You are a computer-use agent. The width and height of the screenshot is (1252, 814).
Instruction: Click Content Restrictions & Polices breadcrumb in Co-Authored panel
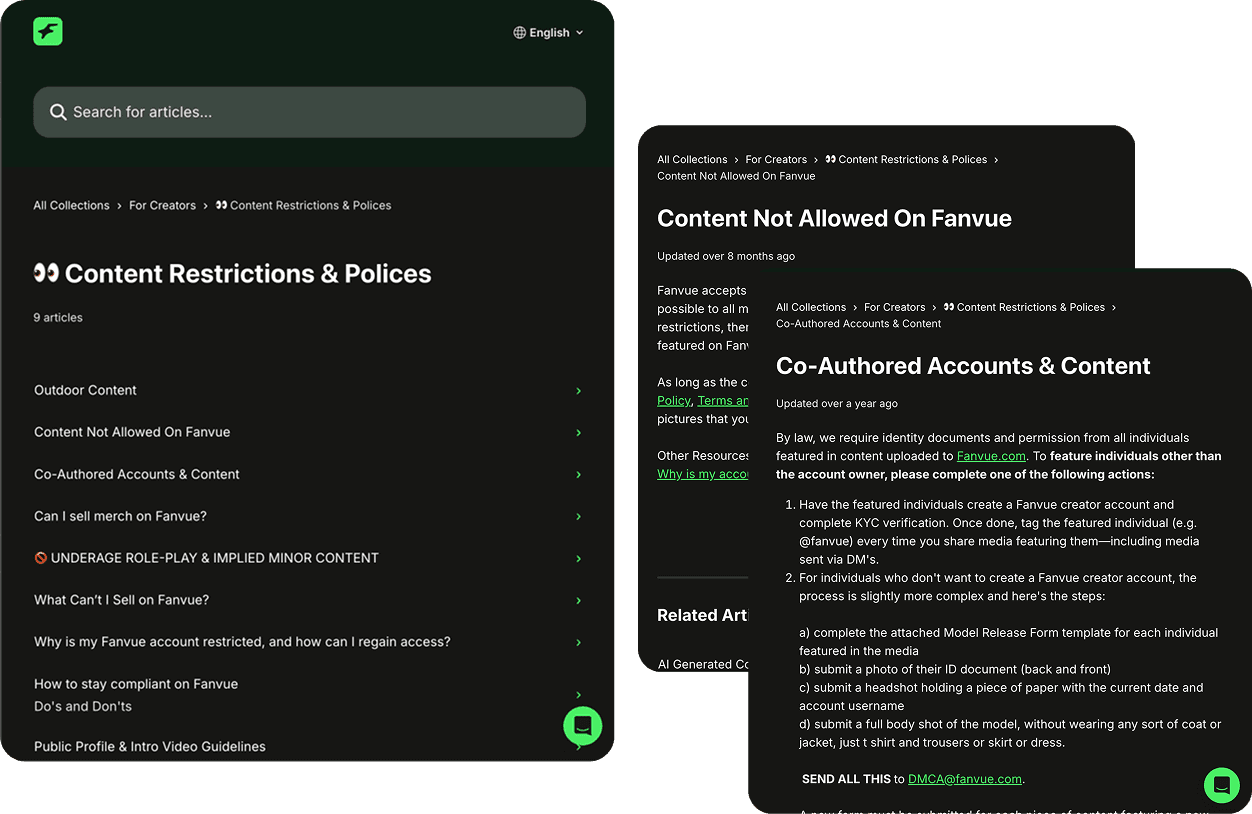pos(1030,307)
